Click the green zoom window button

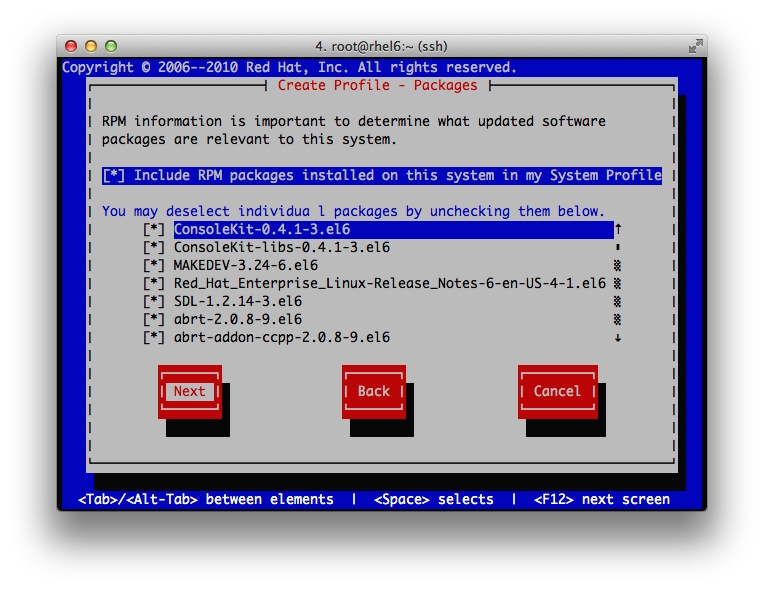pyautogui.click(x=111, y=46)
